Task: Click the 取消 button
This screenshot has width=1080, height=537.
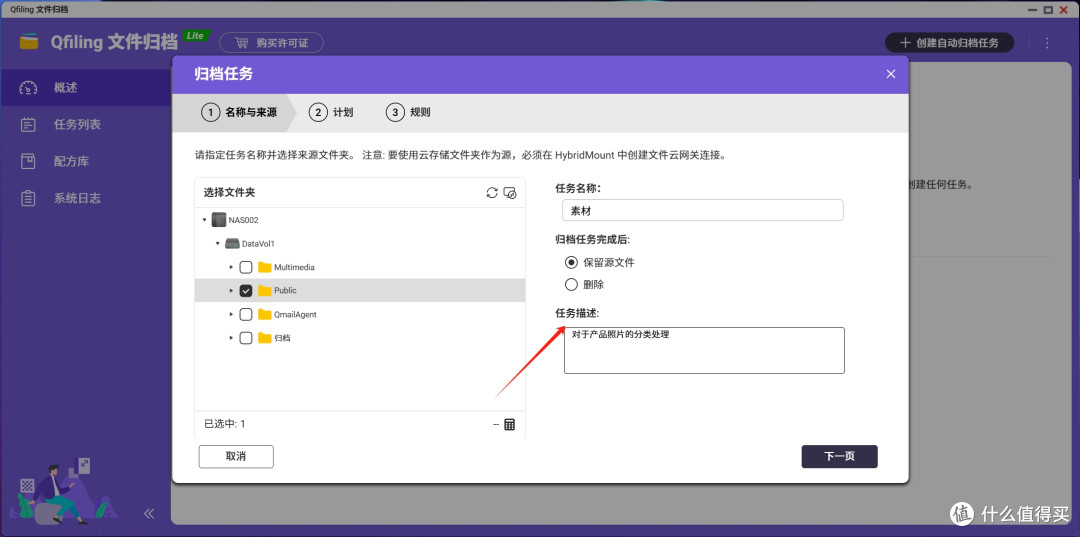Action: (236, 456)
